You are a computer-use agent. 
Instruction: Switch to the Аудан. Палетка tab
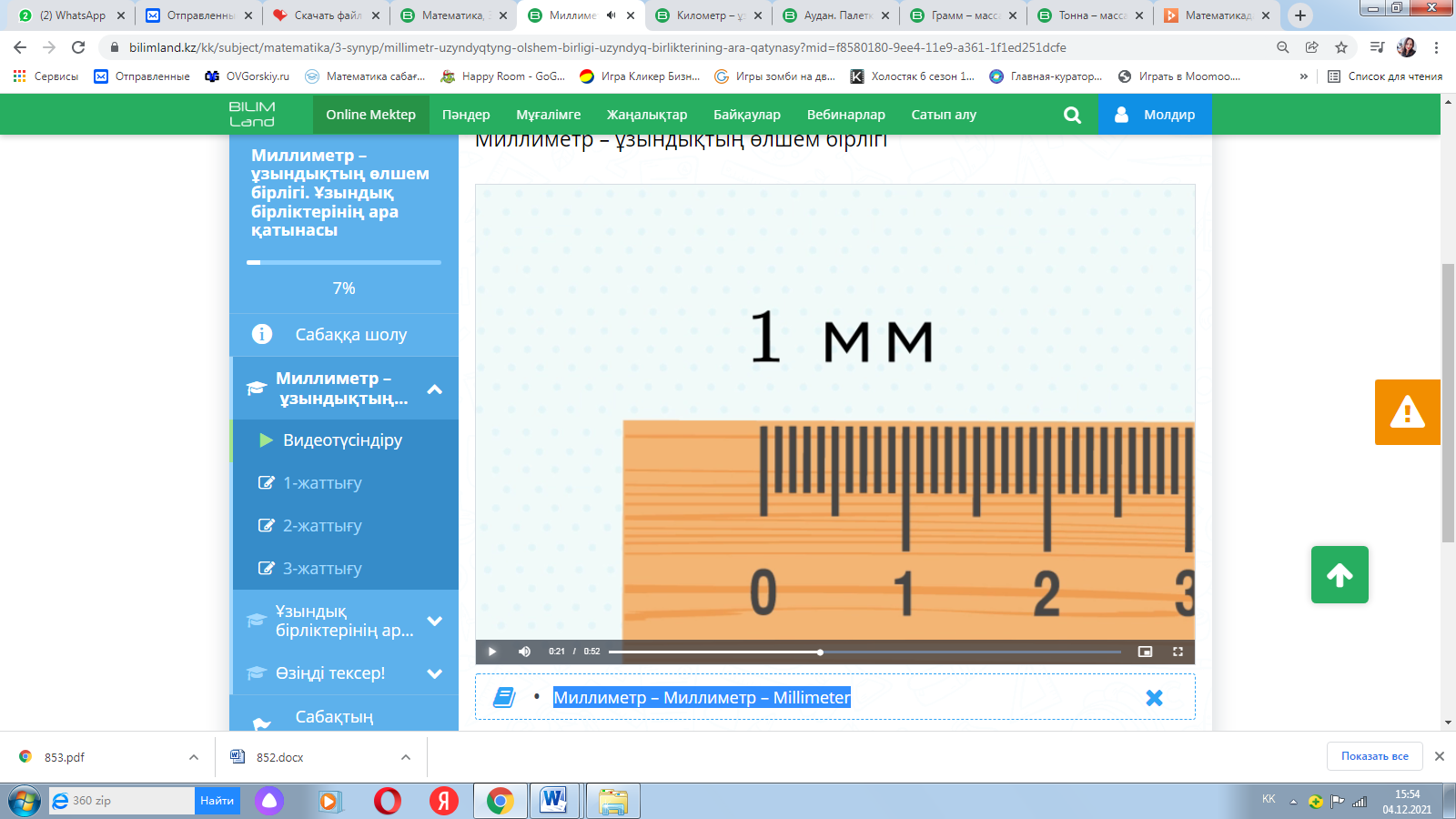click(x=835, y=15)
